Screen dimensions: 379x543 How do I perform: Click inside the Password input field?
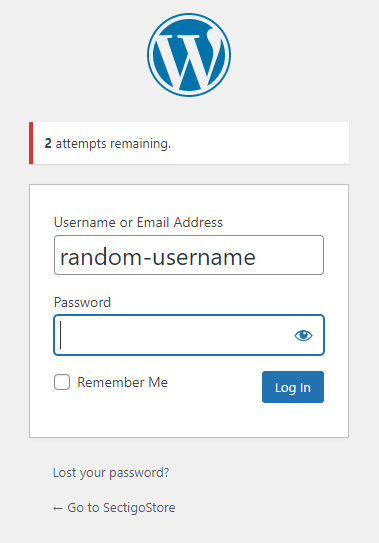(x=189, y=335)
